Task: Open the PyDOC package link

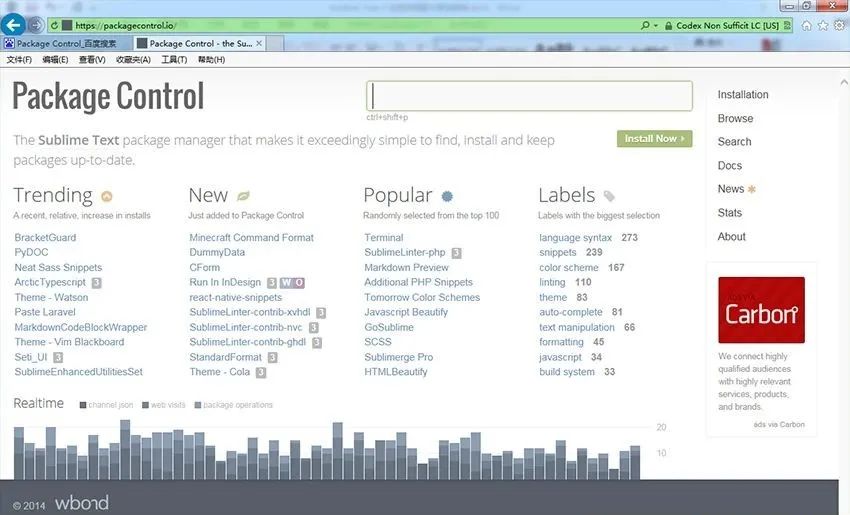Action: (x=31, y=252)
